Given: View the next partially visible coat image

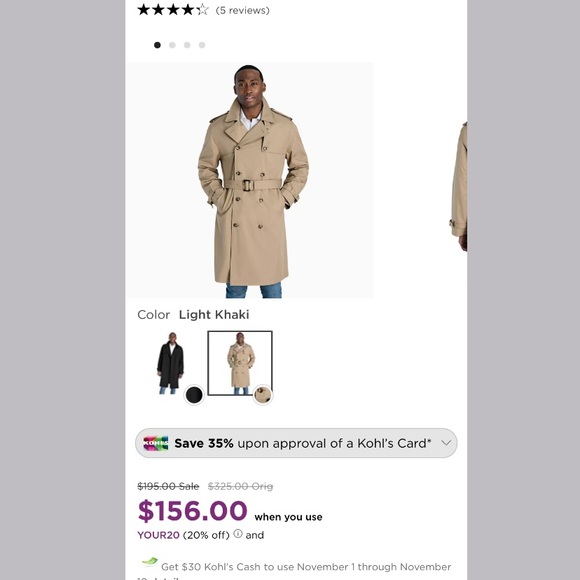Looking at the screenshot, I should pyautogui.click(x=459, y=187).
